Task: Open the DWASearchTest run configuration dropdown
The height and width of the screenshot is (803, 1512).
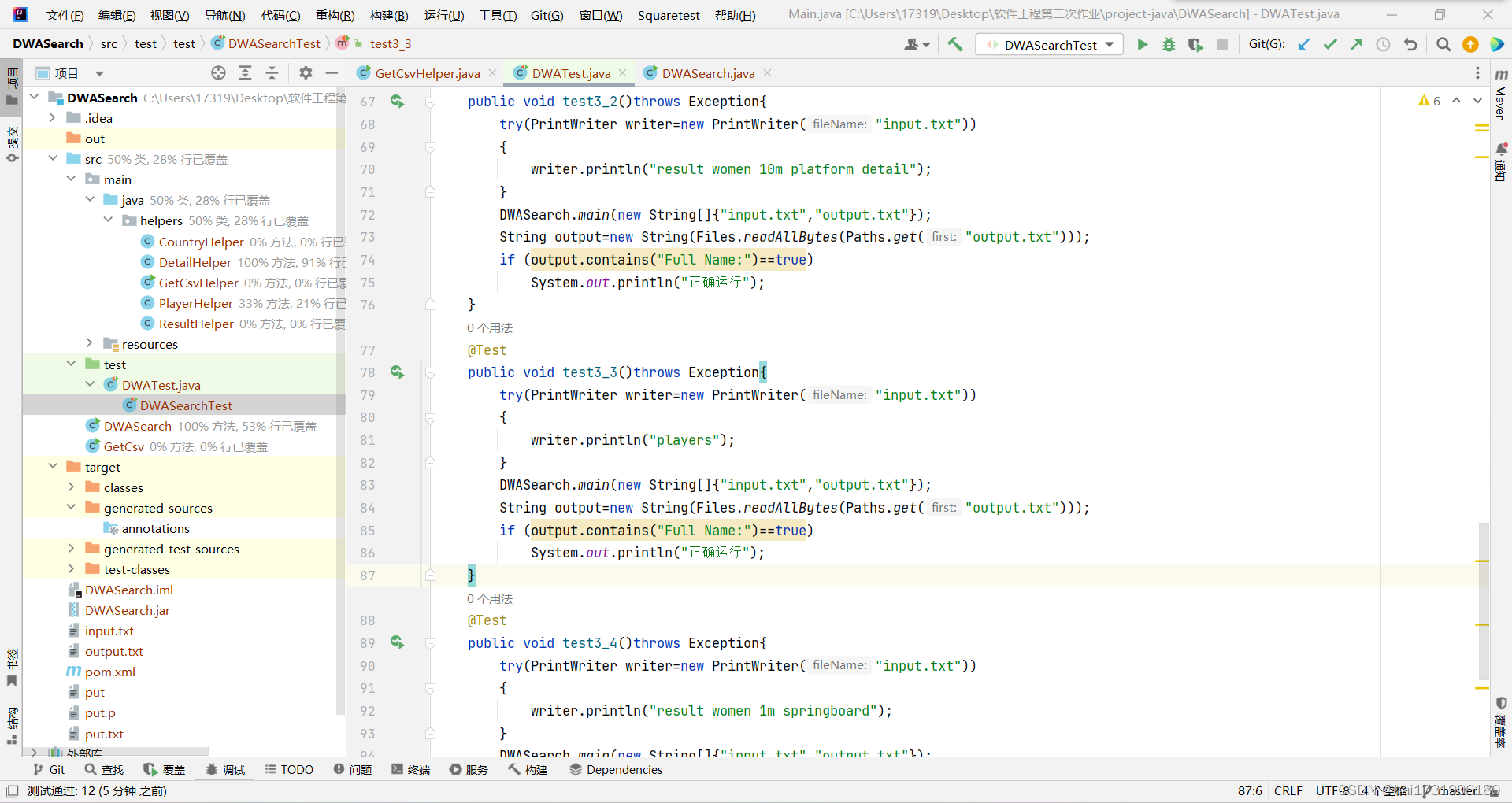Action: (x=1050, y=45)
